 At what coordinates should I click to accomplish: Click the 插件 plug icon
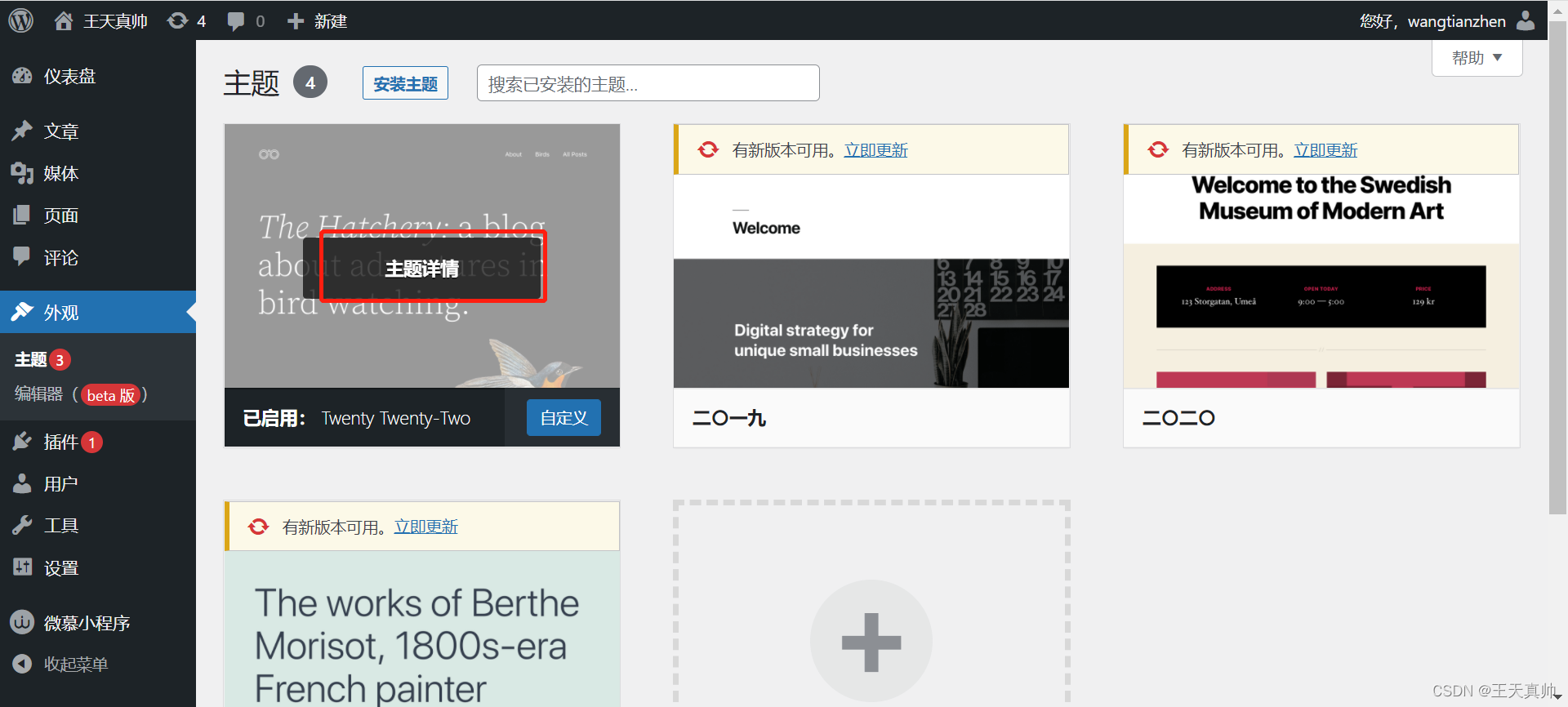(22, 442)
